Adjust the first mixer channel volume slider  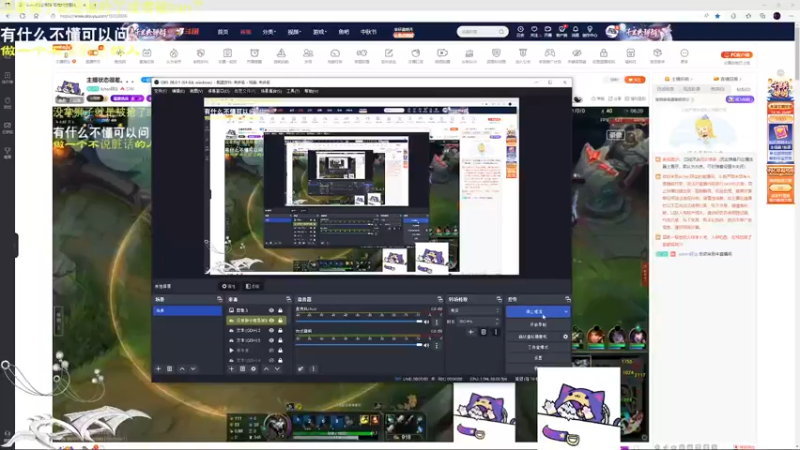pyautogui.click(x=359, y=321)
